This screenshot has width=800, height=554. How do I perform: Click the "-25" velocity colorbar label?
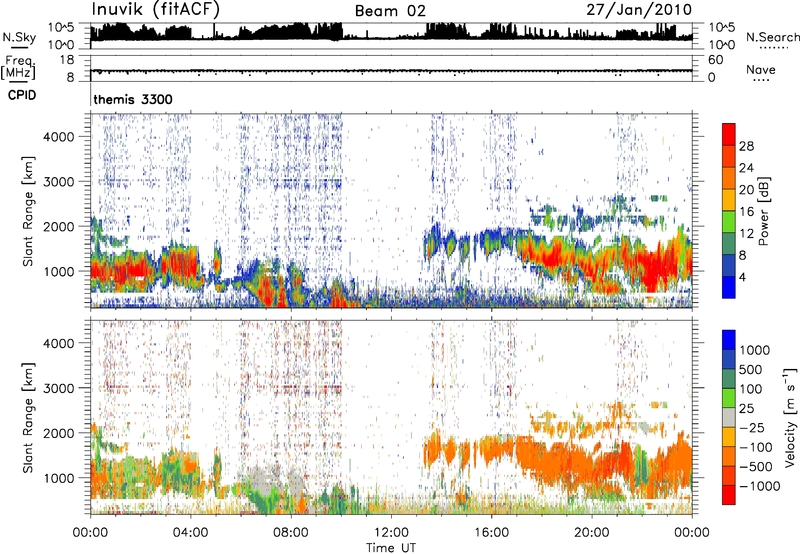point(751,428)
